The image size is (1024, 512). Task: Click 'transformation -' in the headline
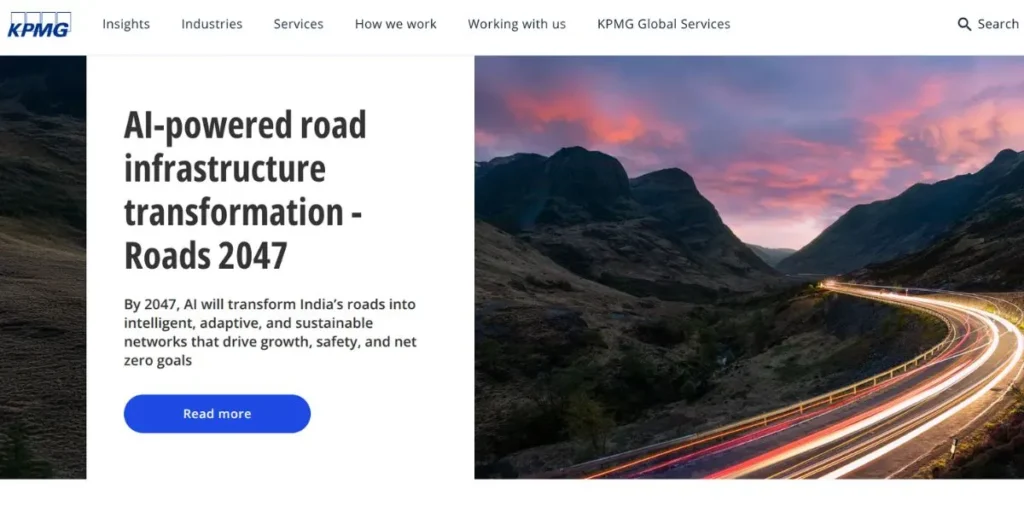(243, 213)
